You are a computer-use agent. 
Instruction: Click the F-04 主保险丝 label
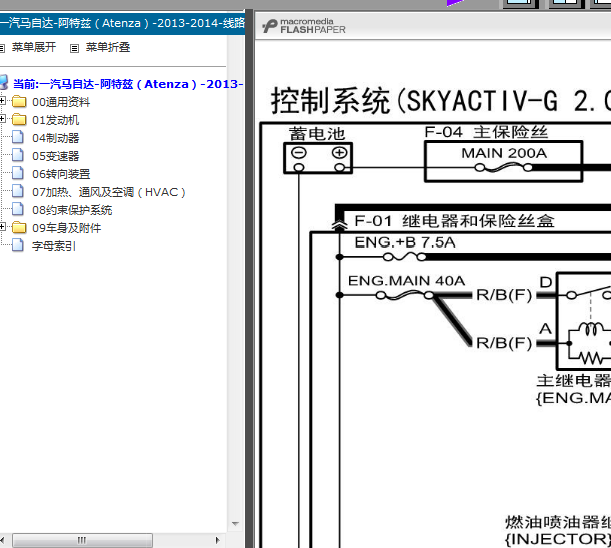coord(486,132)
